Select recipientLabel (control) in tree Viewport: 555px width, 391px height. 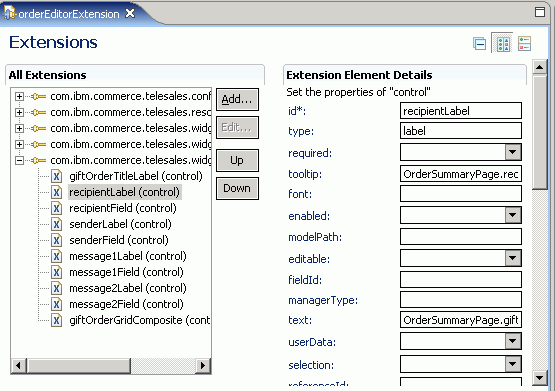(125, 192)
